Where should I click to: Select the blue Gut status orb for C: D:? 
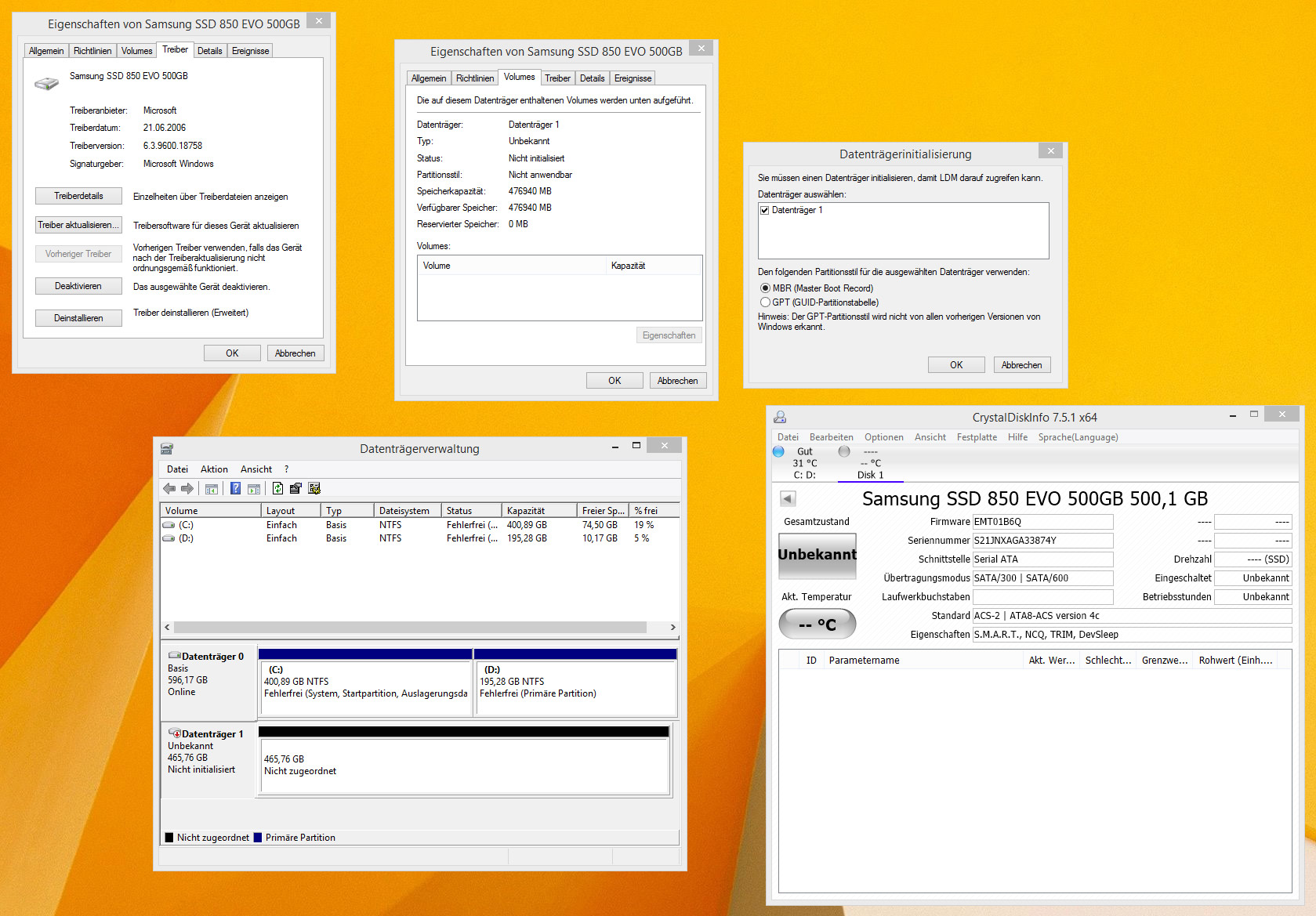[778, 451]
